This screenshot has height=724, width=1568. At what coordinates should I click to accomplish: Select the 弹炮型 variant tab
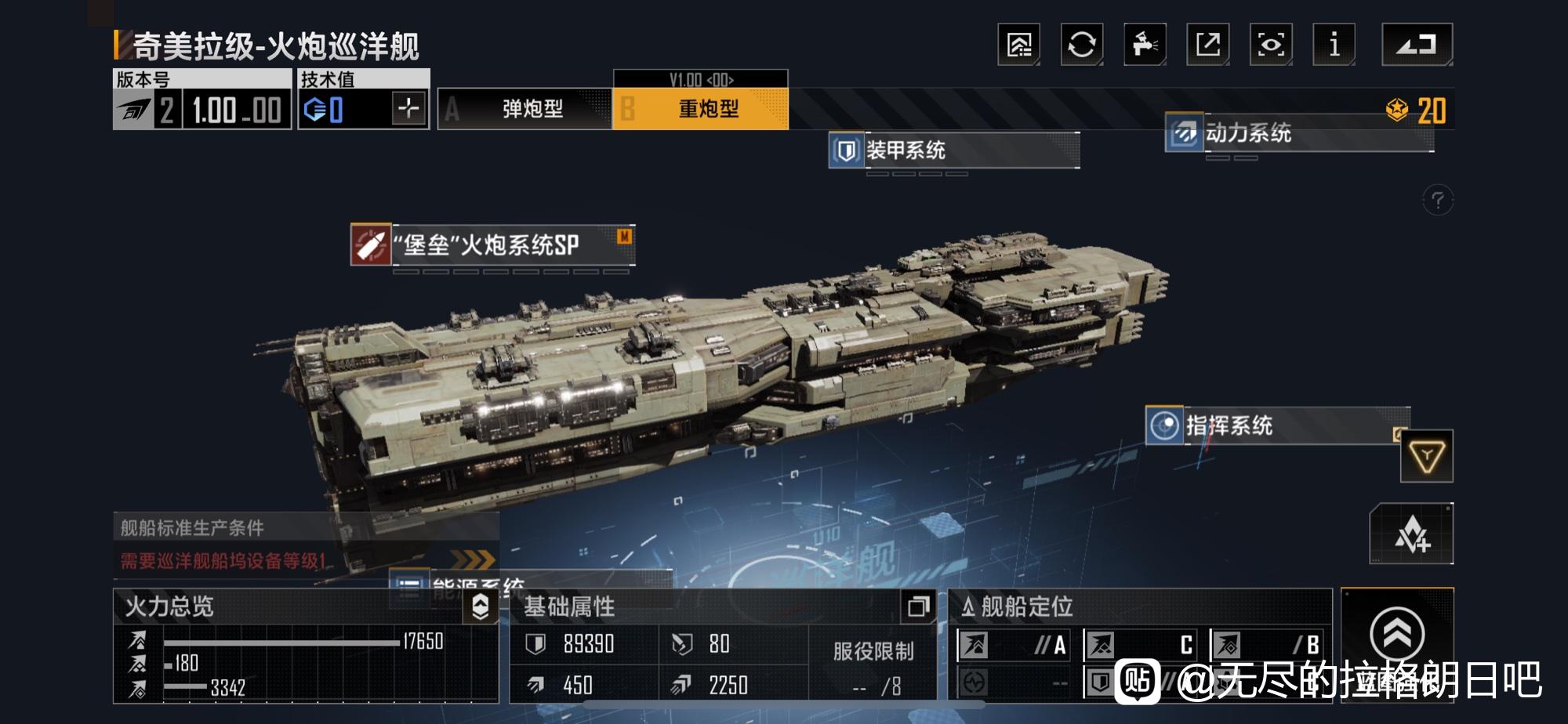(x=524, y=109)
